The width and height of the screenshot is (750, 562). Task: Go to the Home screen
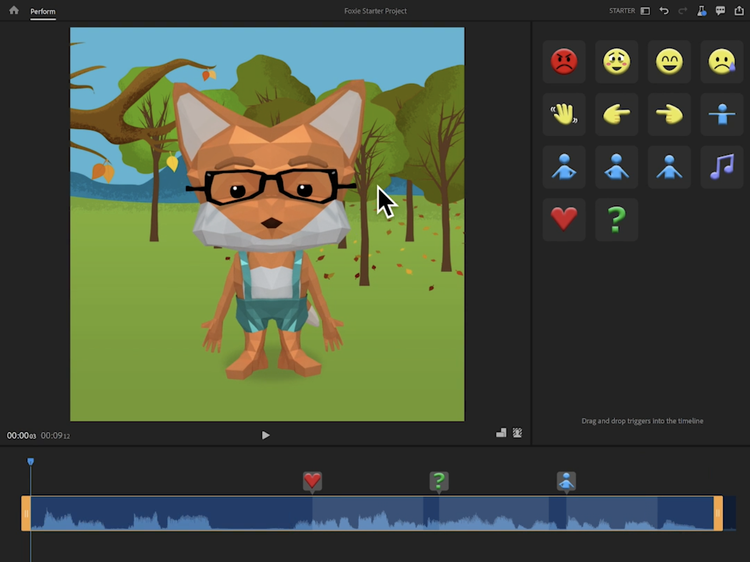click(14, 11)
